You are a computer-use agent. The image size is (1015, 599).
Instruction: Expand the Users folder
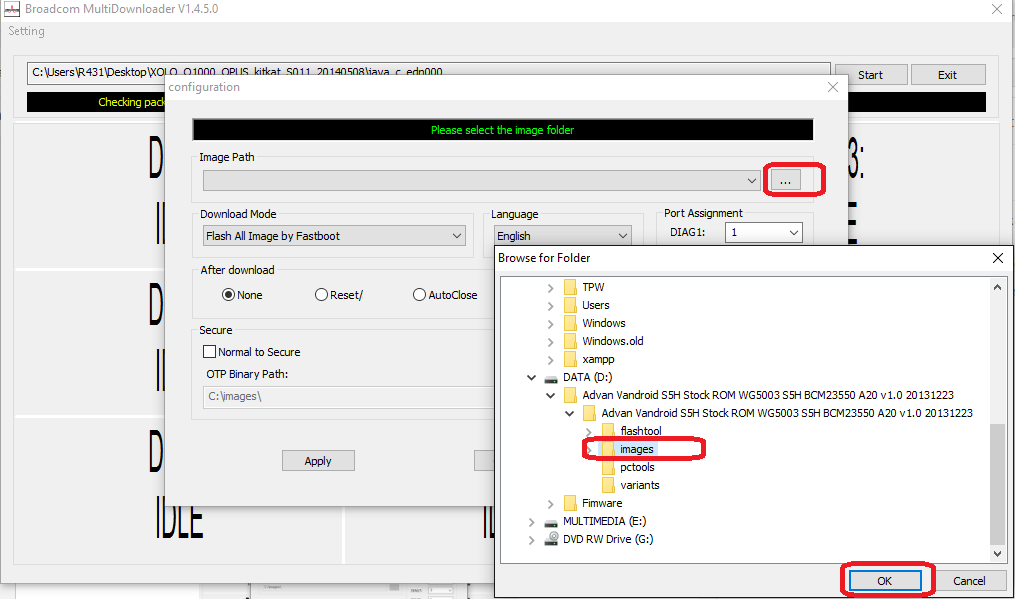[550, 306]
